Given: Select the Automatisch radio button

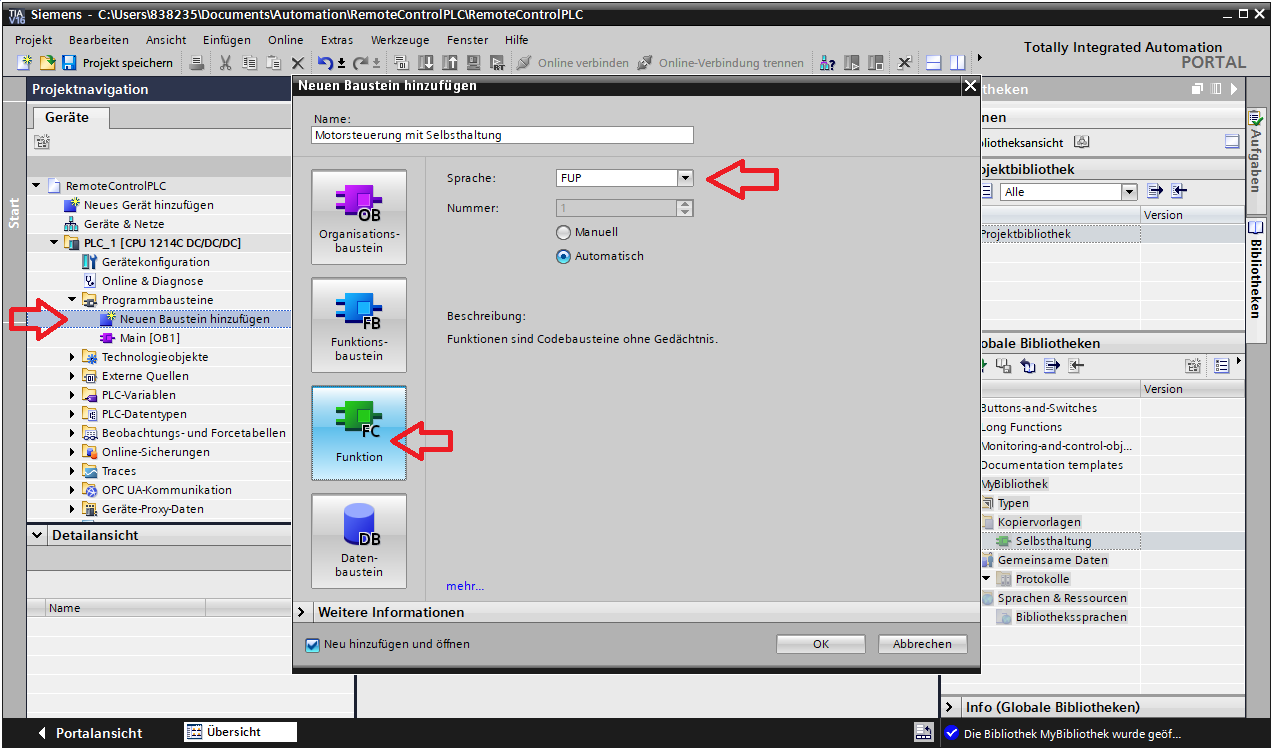Looking at the screenshot, I should 564,256.
